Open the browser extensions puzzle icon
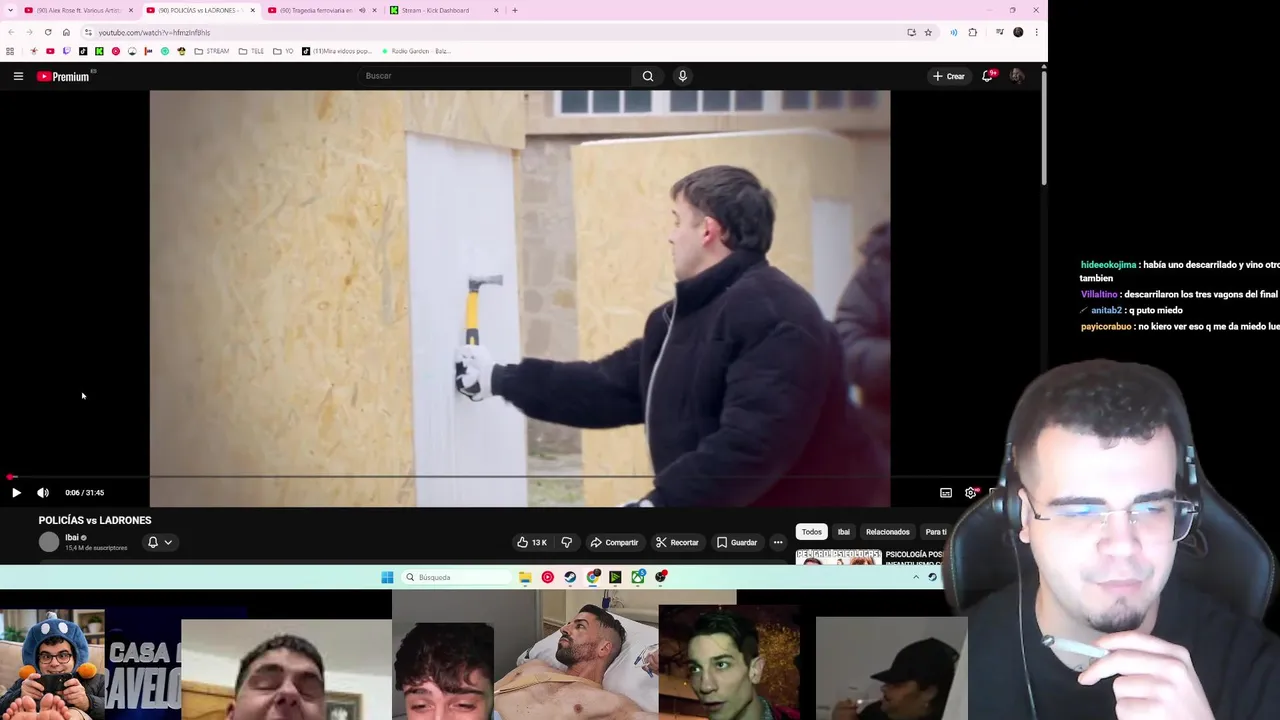The image size is (1280, 720). [972, 32]
